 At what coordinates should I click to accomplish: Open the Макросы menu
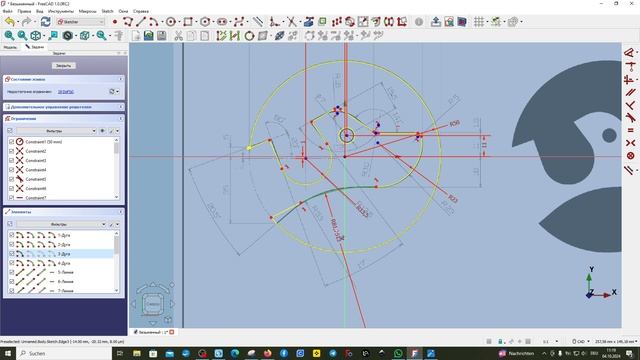pos(87,11)
